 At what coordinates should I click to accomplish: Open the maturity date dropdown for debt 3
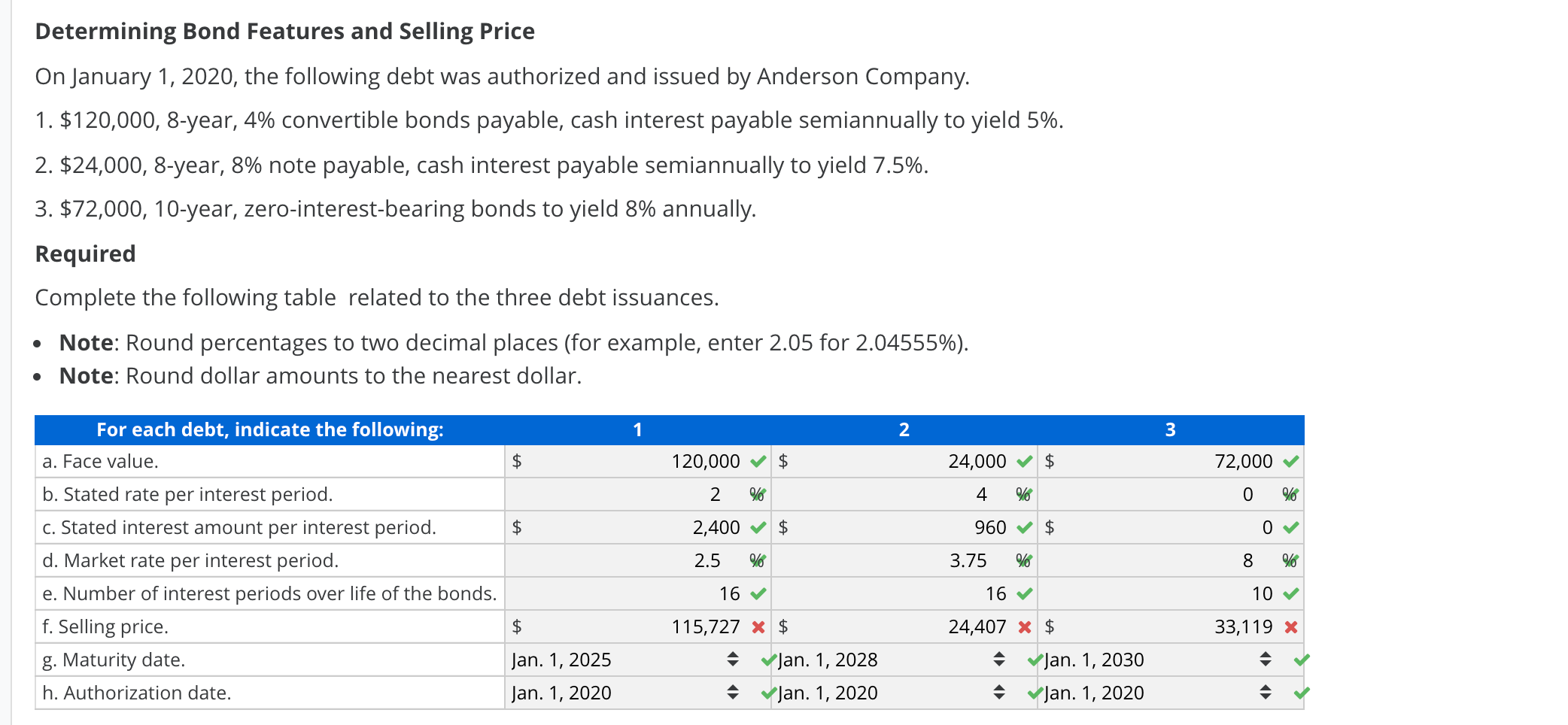(x=1264, y=660)
